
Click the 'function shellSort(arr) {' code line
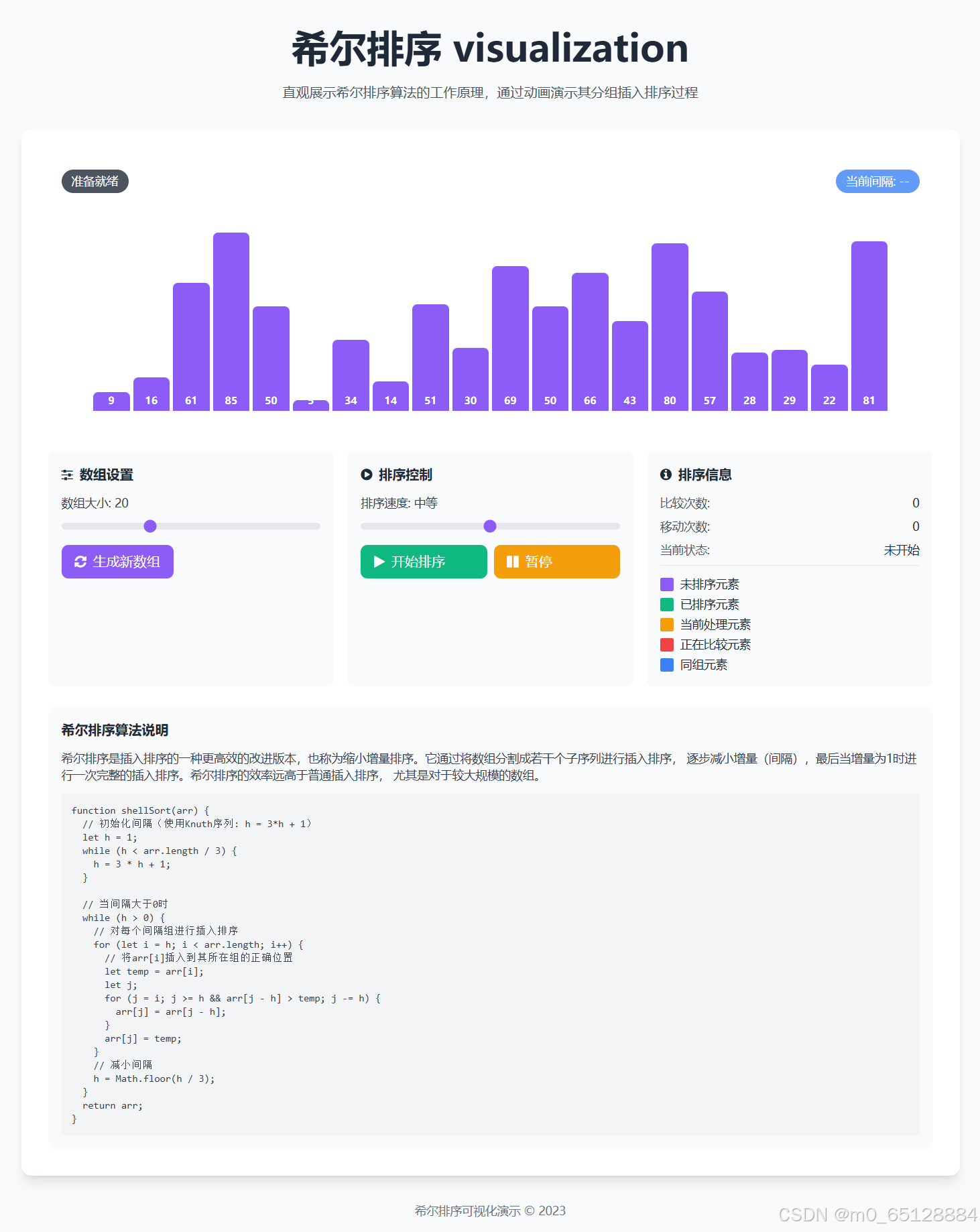pos(140,810)
